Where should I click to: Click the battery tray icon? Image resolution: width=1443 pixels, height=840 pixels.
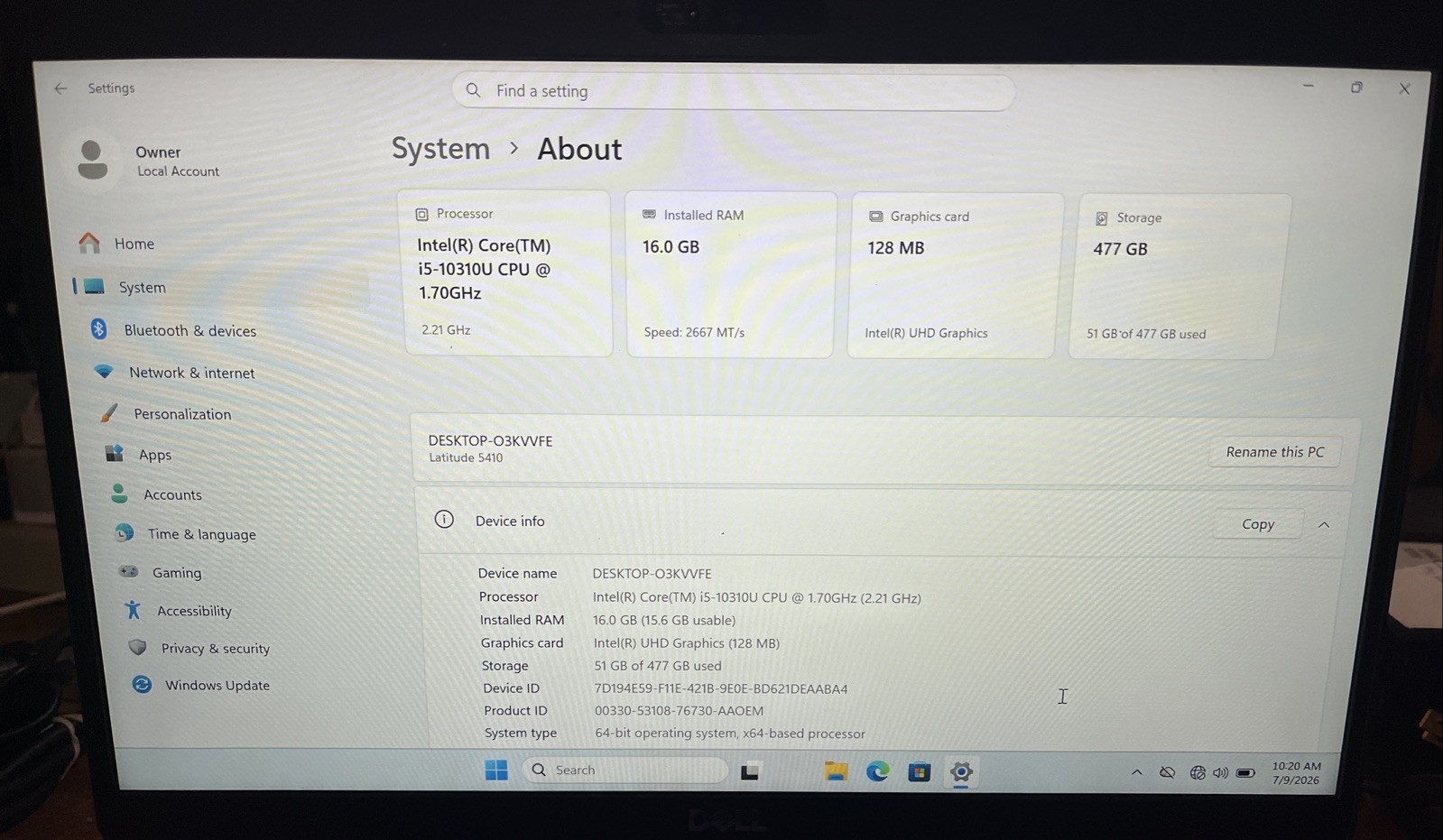click(x=1245, y=773)
